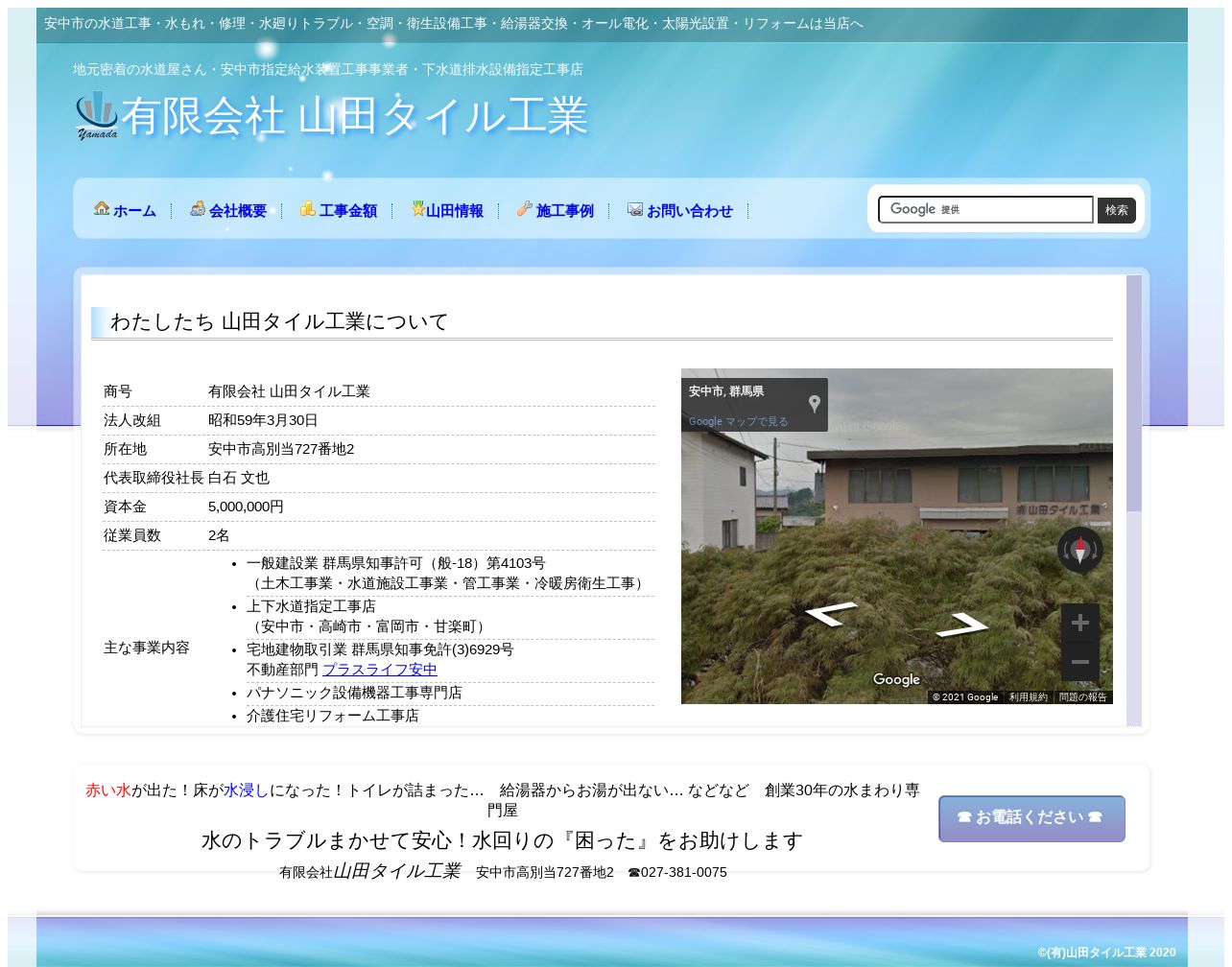
Task: Click the 問題の報告 link on the map
Action: point(1083,697)
